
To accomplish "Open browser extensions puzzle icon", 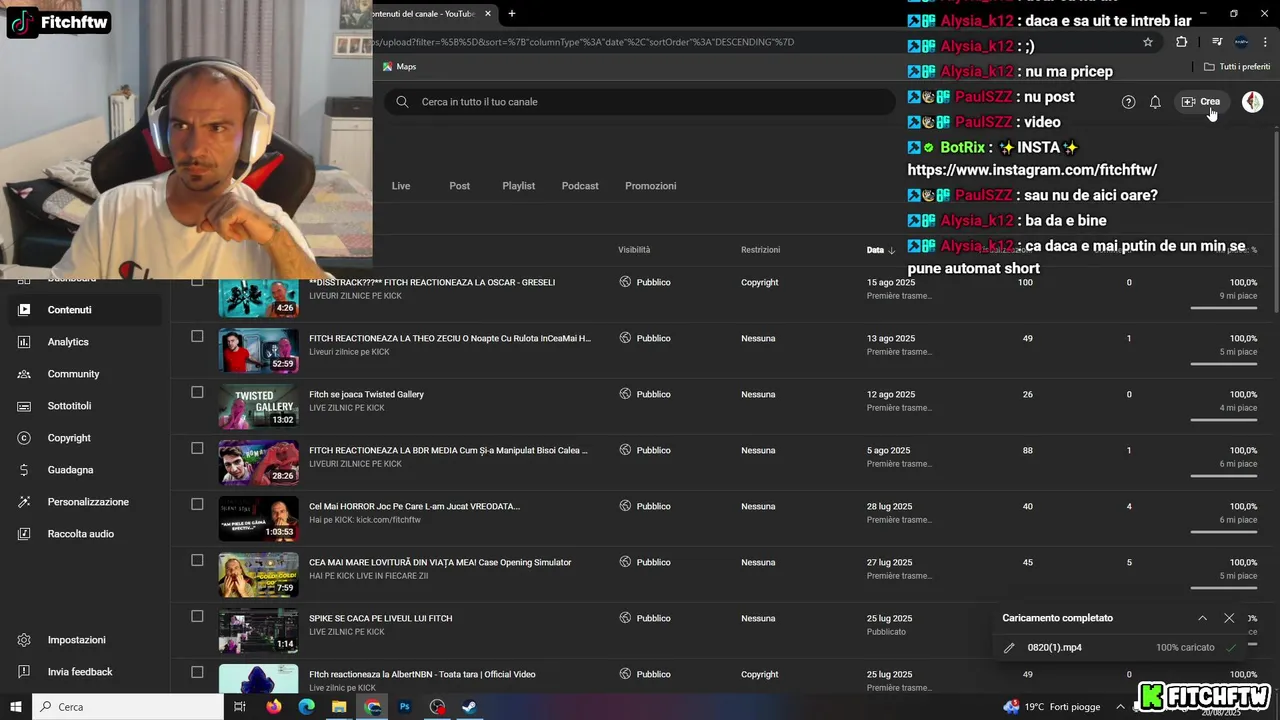I will pyautogui.click(x=1182, y=42).
